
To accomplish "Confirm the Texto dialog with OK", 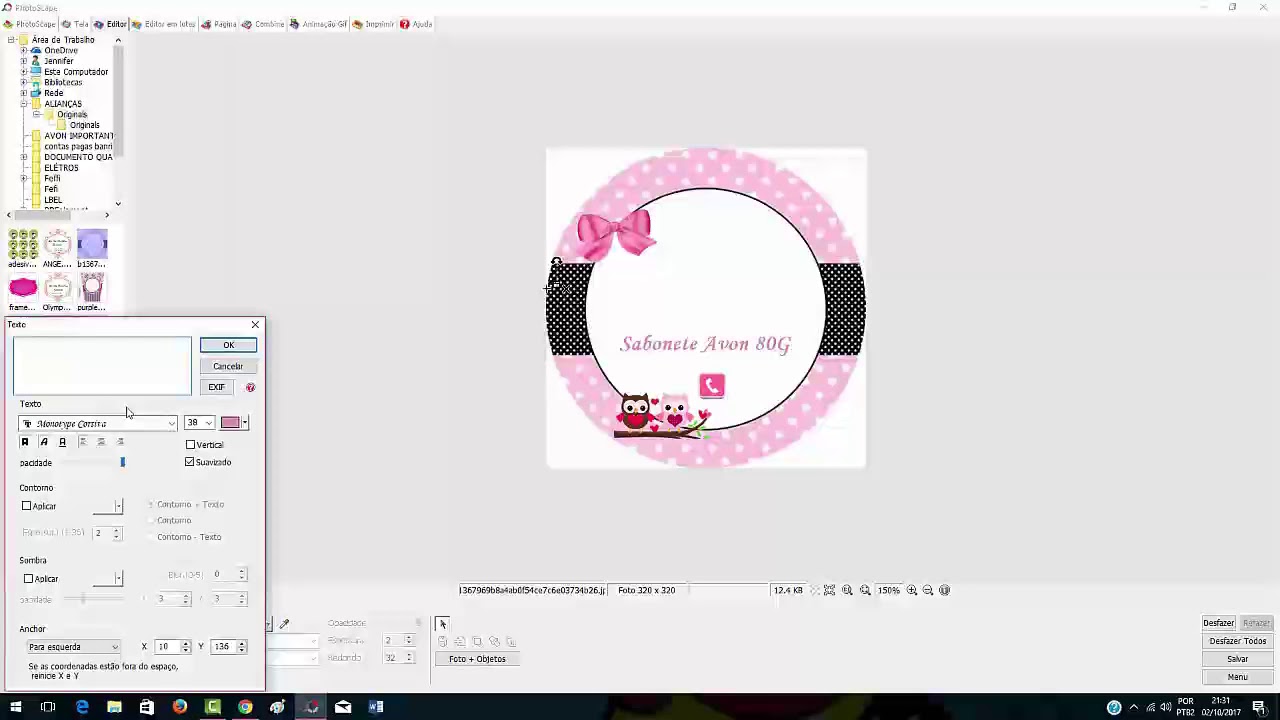I will (228, 345).
